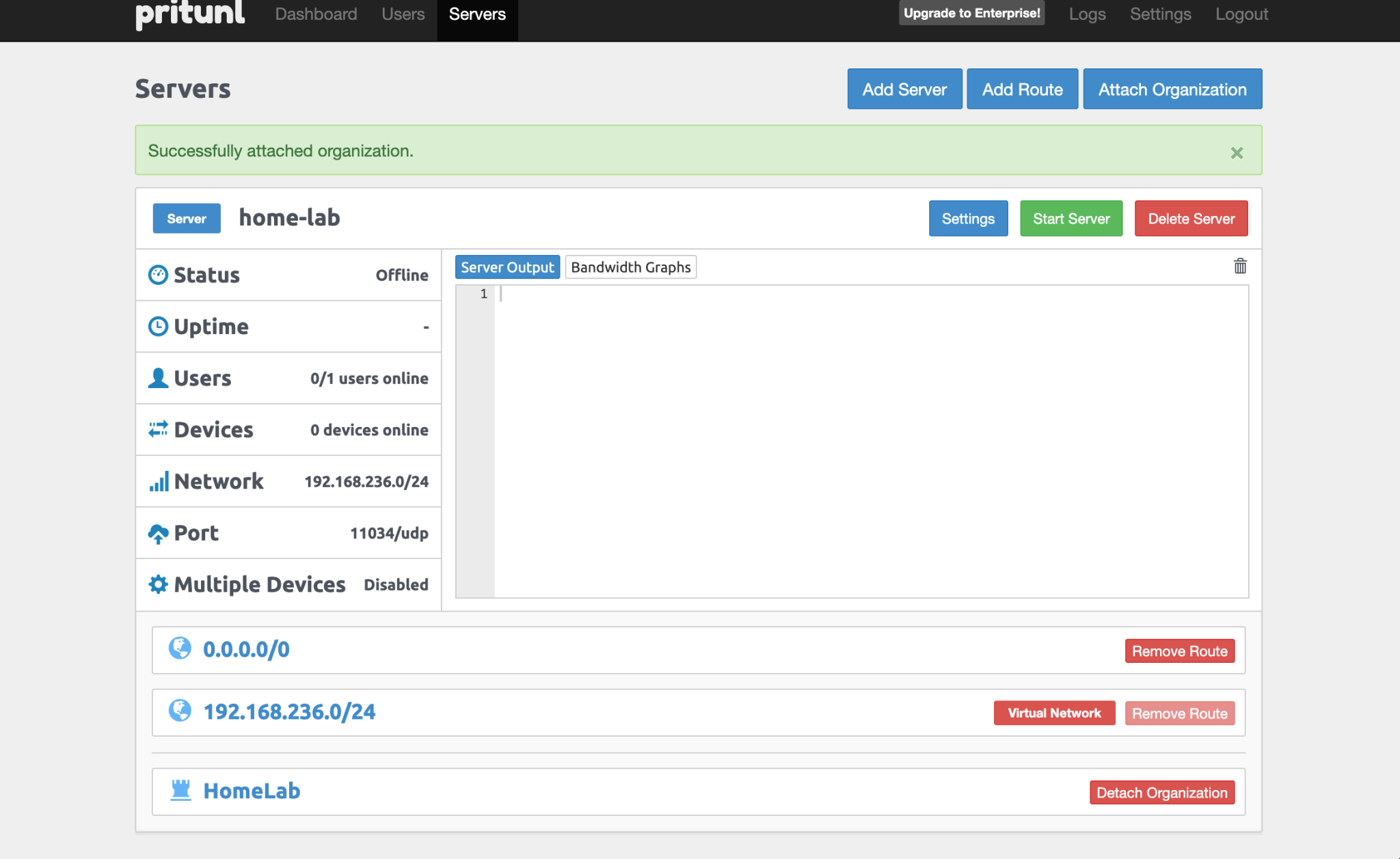Screen dimensions: 1400x859
Task: Click the Network bar-chart icon
Action: pos(159,481)
